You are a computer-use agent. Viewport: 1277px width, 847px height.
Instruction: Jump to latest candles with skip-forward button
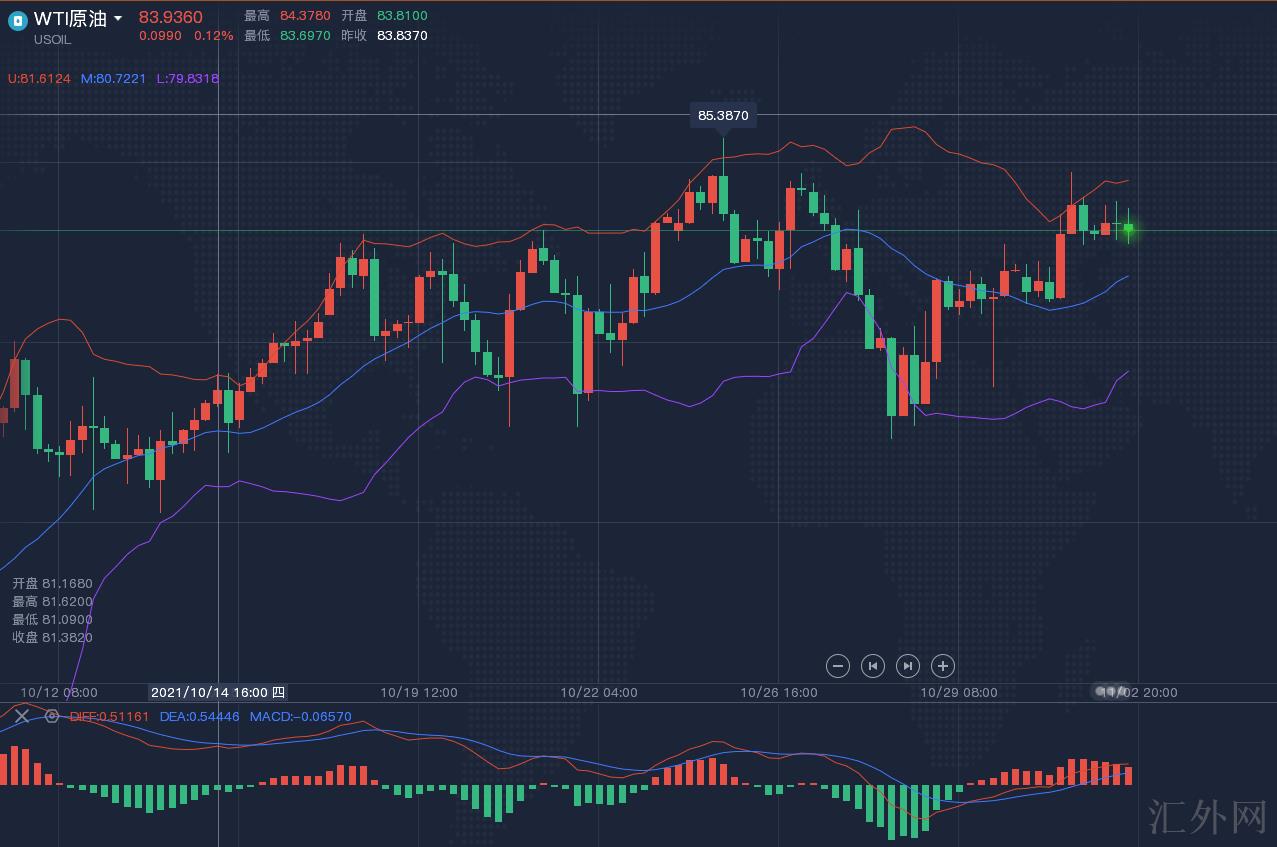pyautogui.click(x=907, y=665)
